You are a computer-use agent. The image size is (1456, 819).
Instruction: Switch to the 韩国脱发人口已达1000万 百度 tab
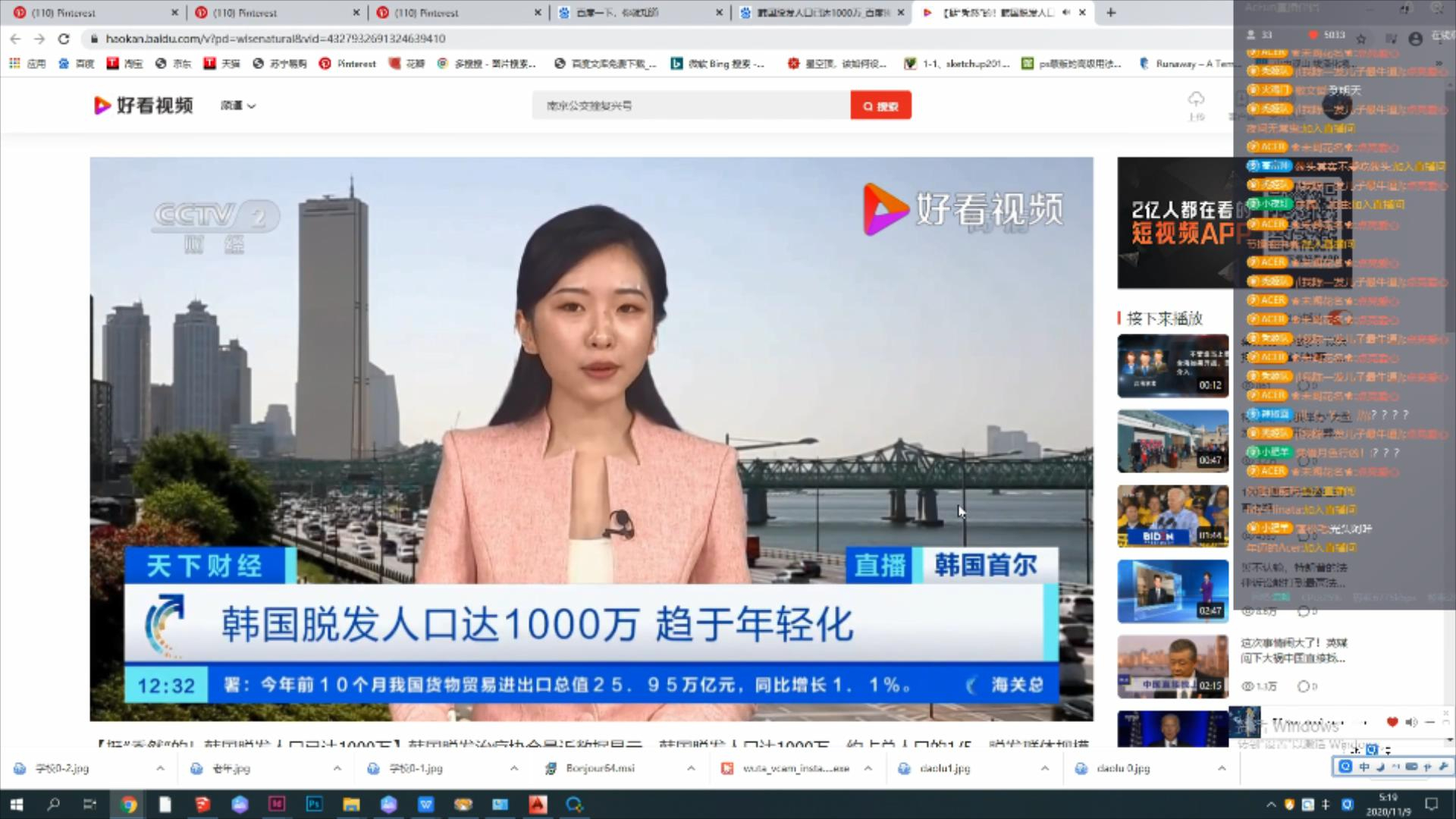click(x=821, y=12)
